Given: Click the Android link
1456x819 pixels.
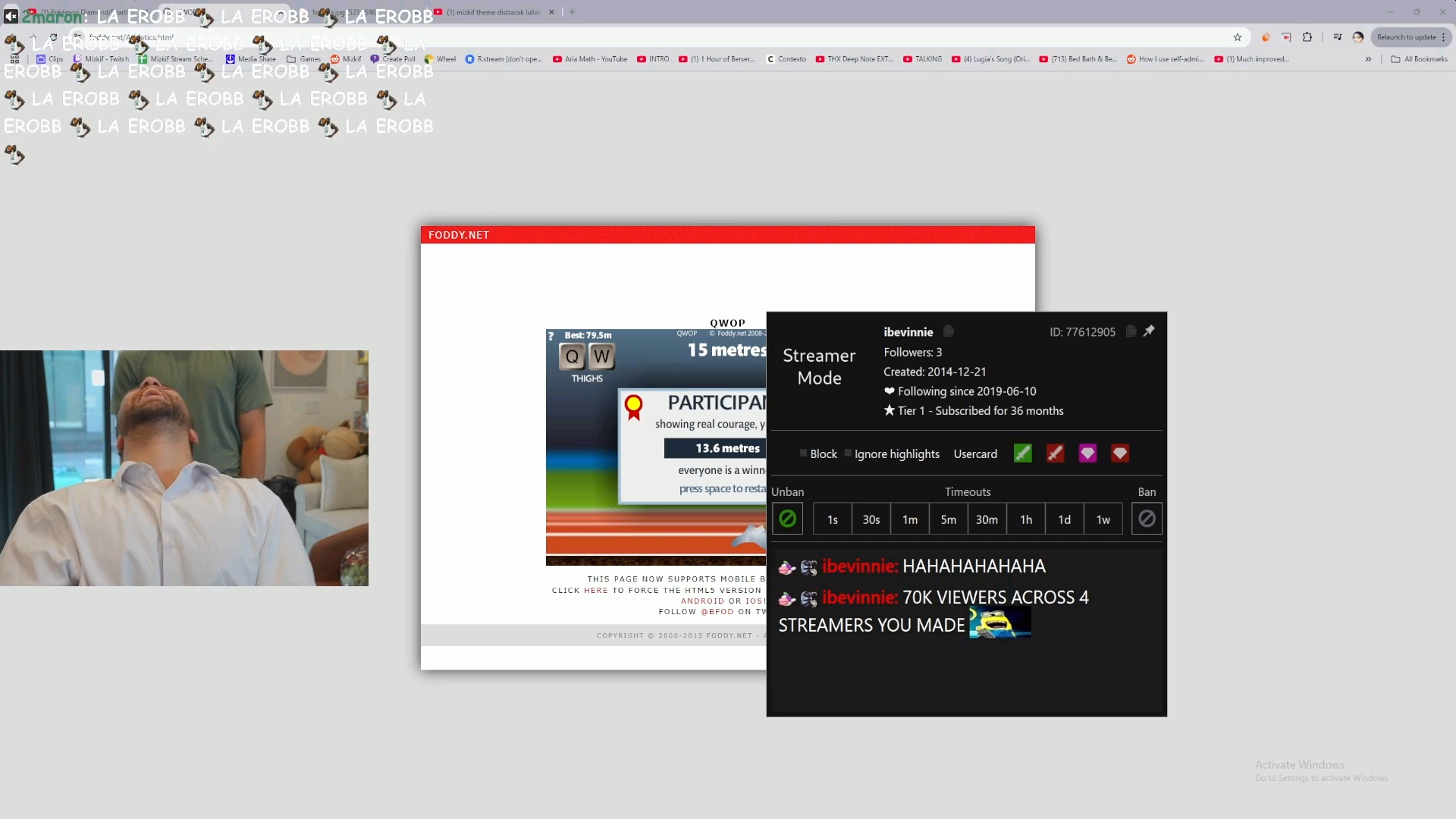Looking at the screenshot, I should pos(702,601).
